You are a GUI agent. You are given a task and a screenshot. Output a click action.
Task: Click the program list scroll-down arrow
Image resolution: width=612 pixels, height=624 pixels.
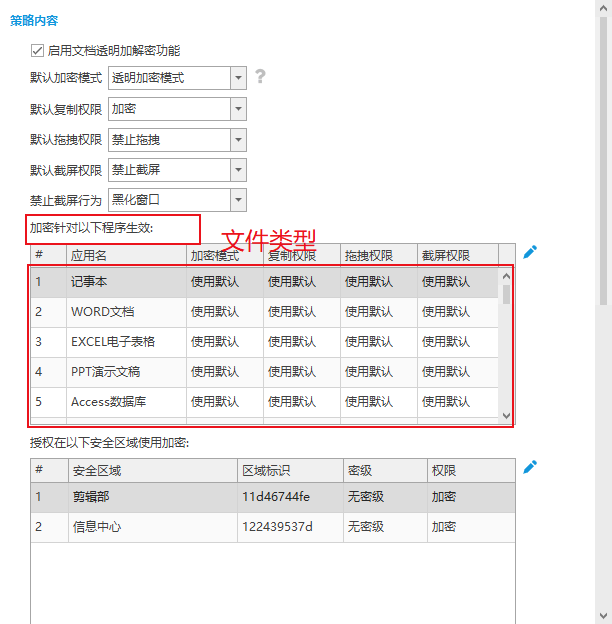pyautogui.click(x=506, y=415)
